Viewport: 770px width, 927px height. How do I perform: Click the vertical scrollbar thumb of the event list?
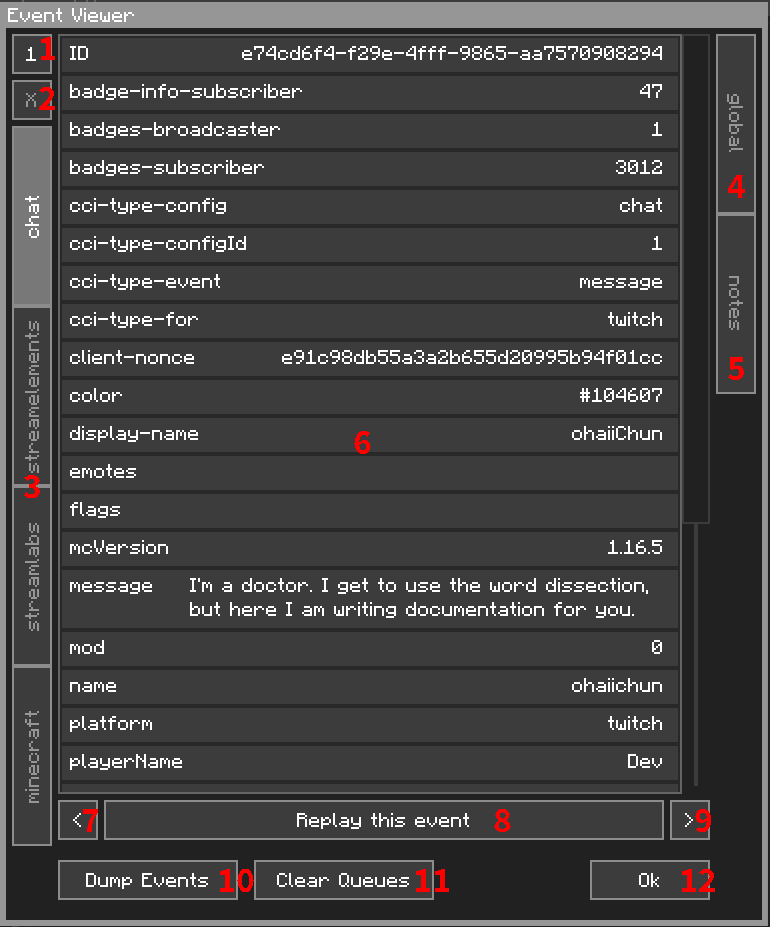[x=696, y=279]
